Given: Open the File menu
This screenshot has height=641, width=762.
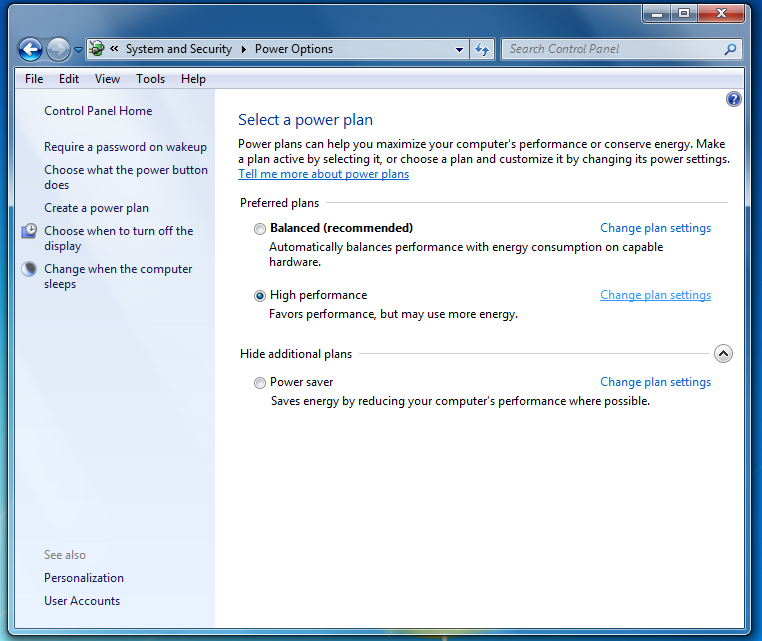Looking at the screenshot, I should click(34, 79).
